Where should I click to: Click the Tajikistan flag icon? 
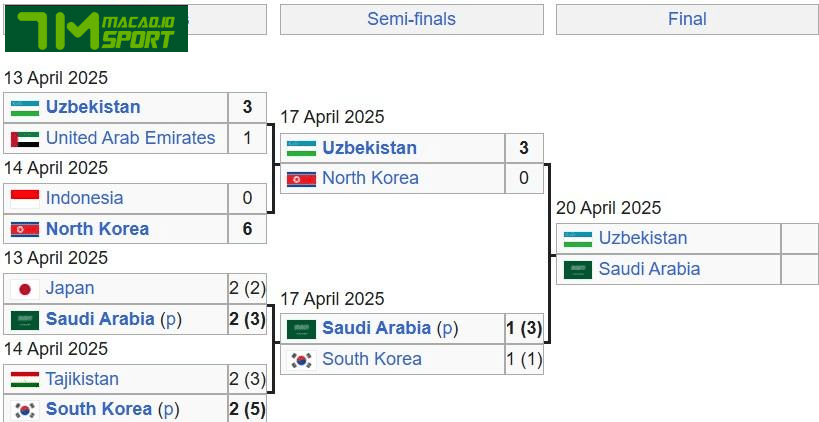[x=25, y=379]
